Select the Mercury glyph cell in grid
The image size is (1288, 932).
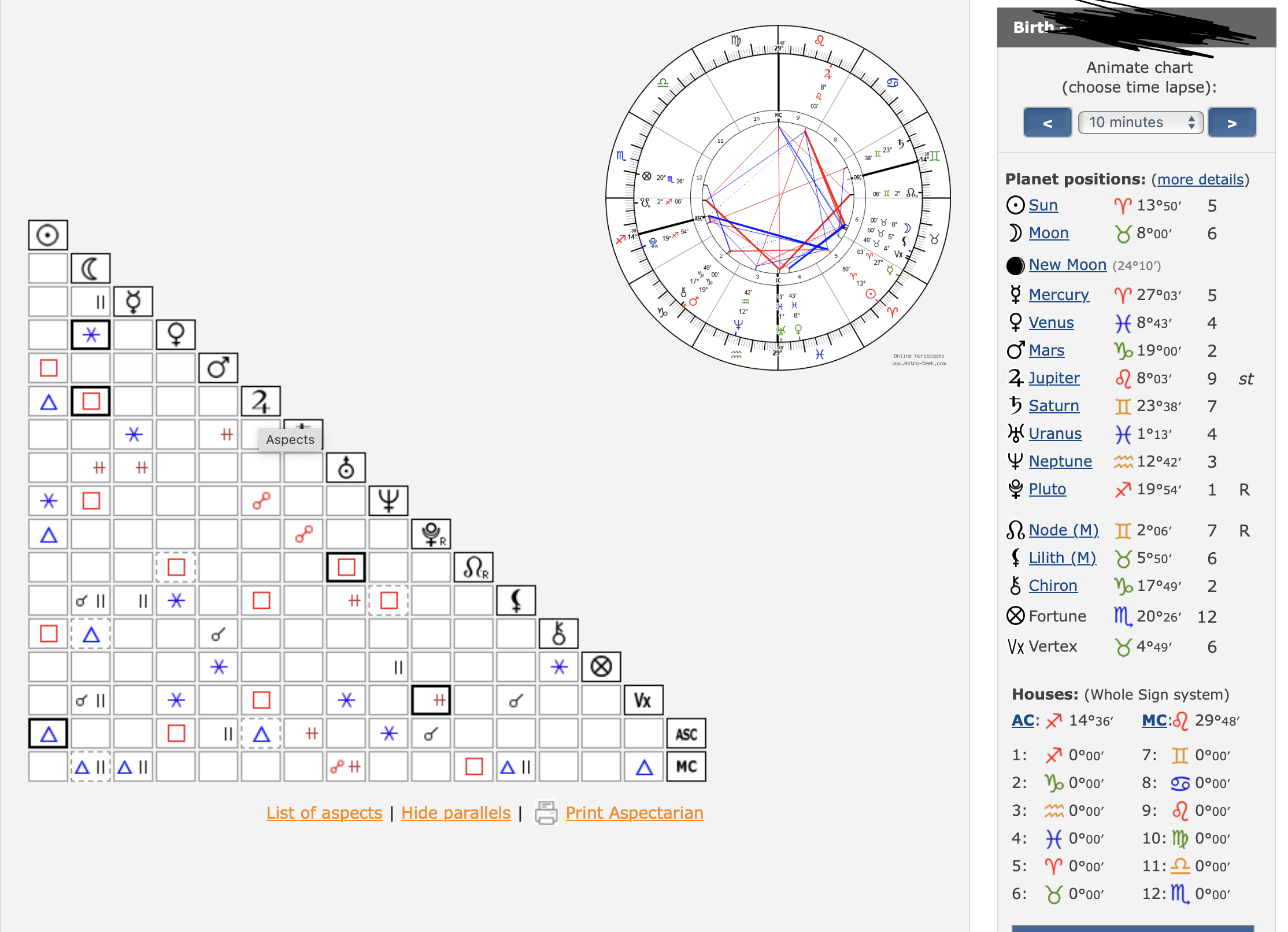click(134, 302)
